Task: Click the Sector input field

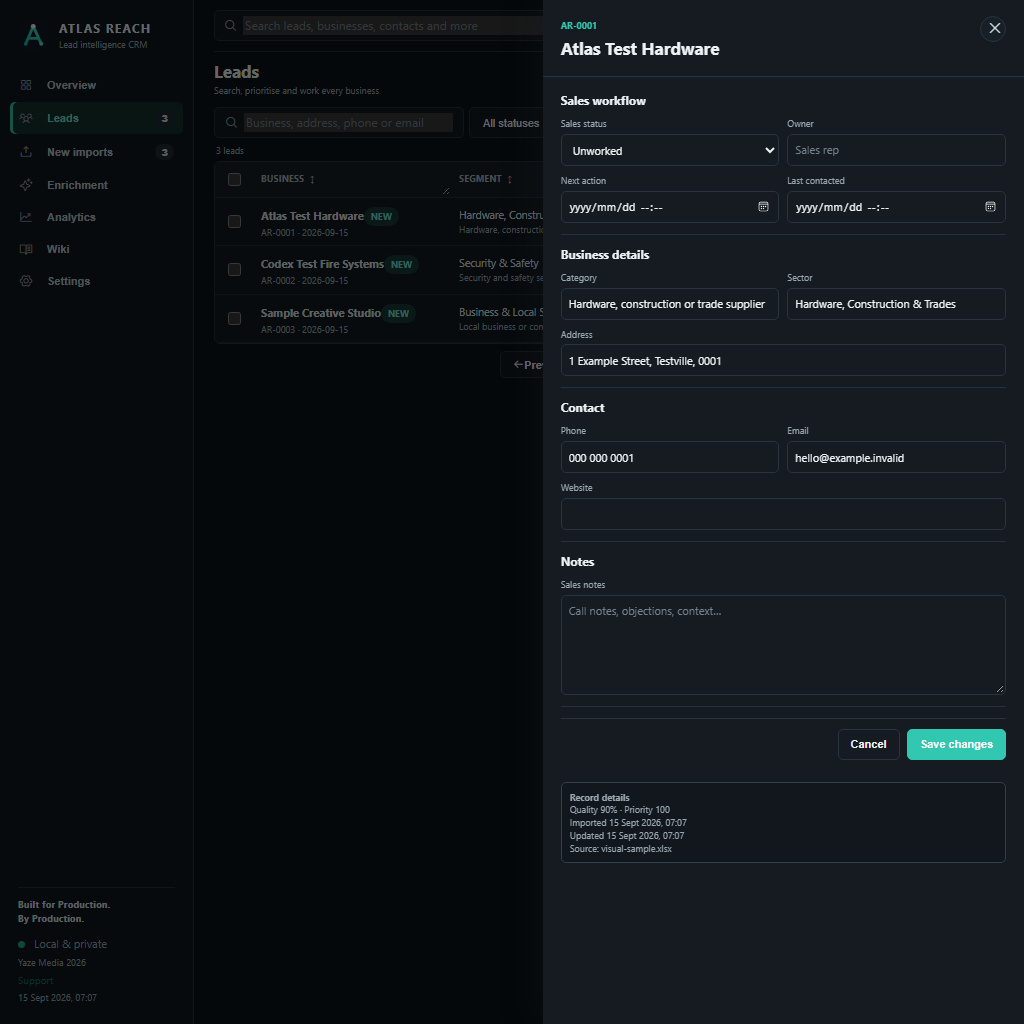Action: (x=897, y=304)
